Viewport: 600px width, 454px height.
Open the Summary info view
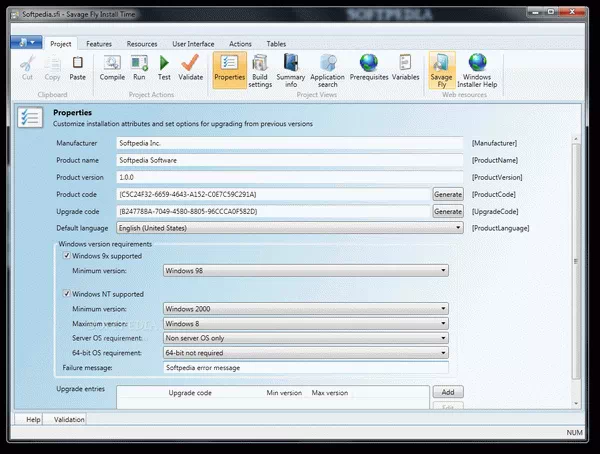pyautogui.click(x=291, y=70)
